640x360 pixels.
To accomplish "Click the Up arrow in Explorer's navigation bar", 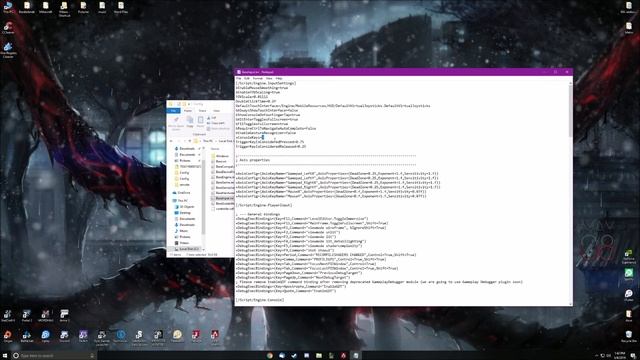I will (x=190, y=141).
